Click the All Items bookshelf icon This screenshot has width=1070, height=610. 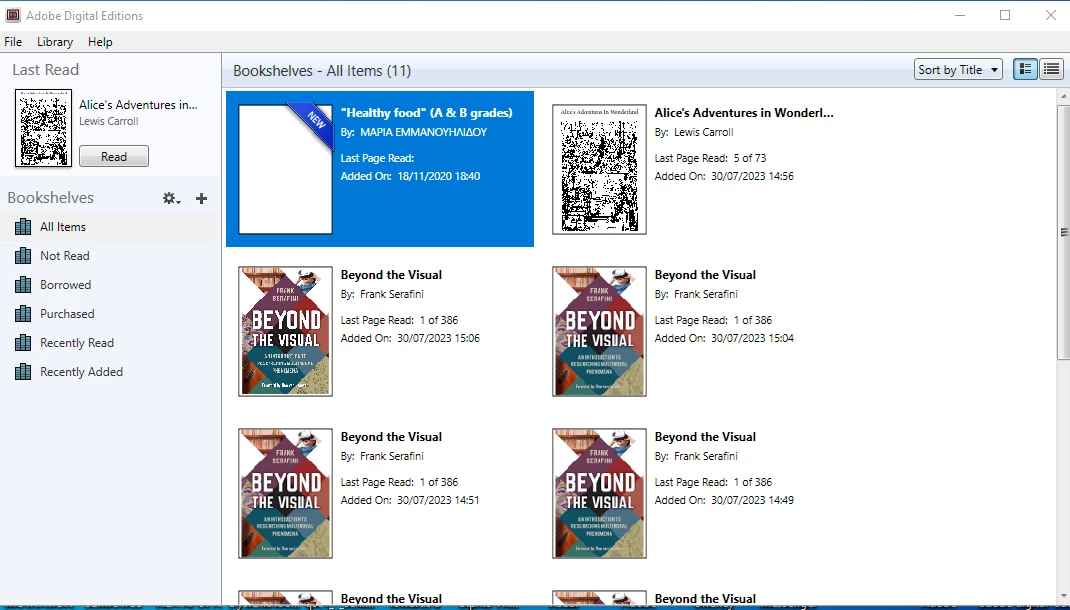pyautogui.click(x=23, y=227)
